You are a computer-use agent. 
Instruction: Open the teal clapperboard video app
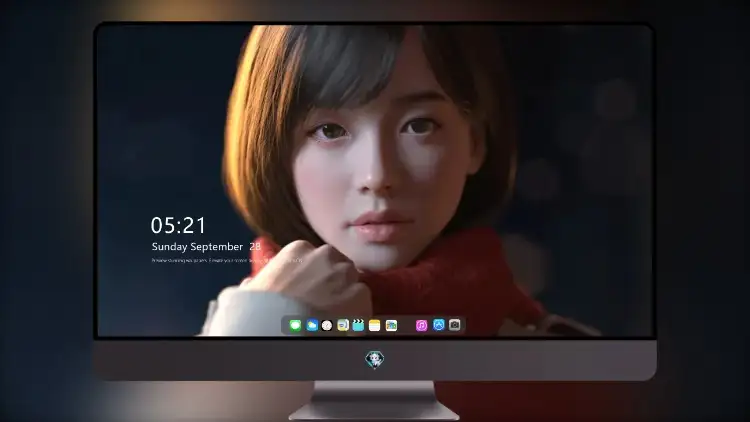pos(358,325)
